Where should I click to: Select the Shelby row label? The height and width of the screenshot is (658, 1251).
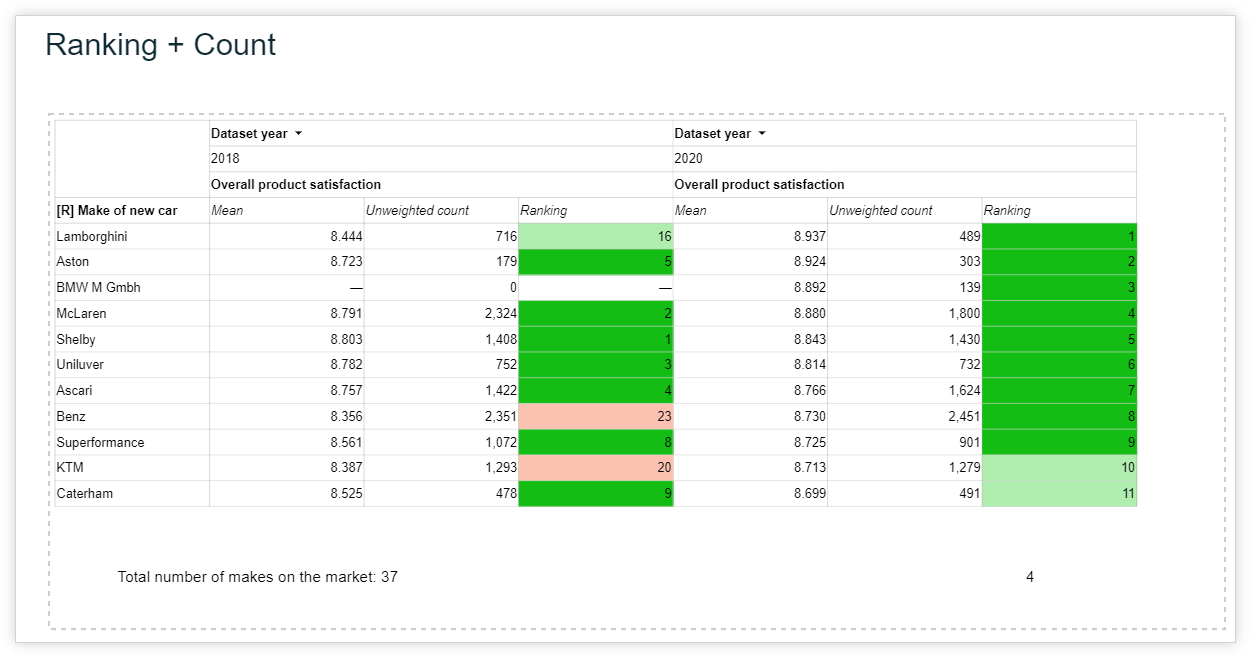76,340
